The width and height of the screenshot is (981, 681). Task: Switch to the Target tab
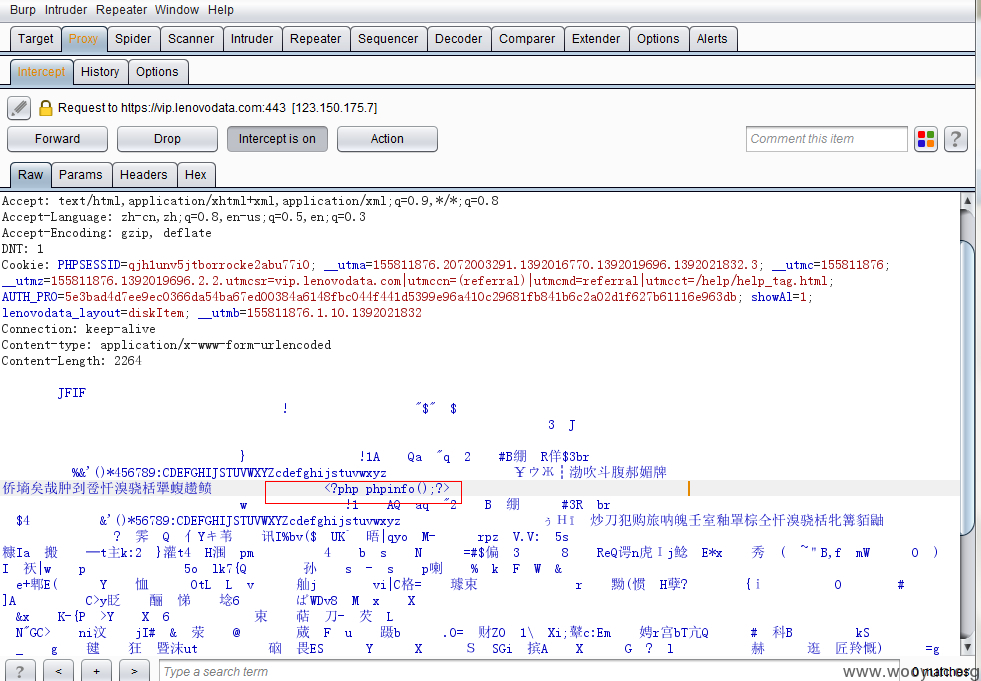[x=36, y=39]
